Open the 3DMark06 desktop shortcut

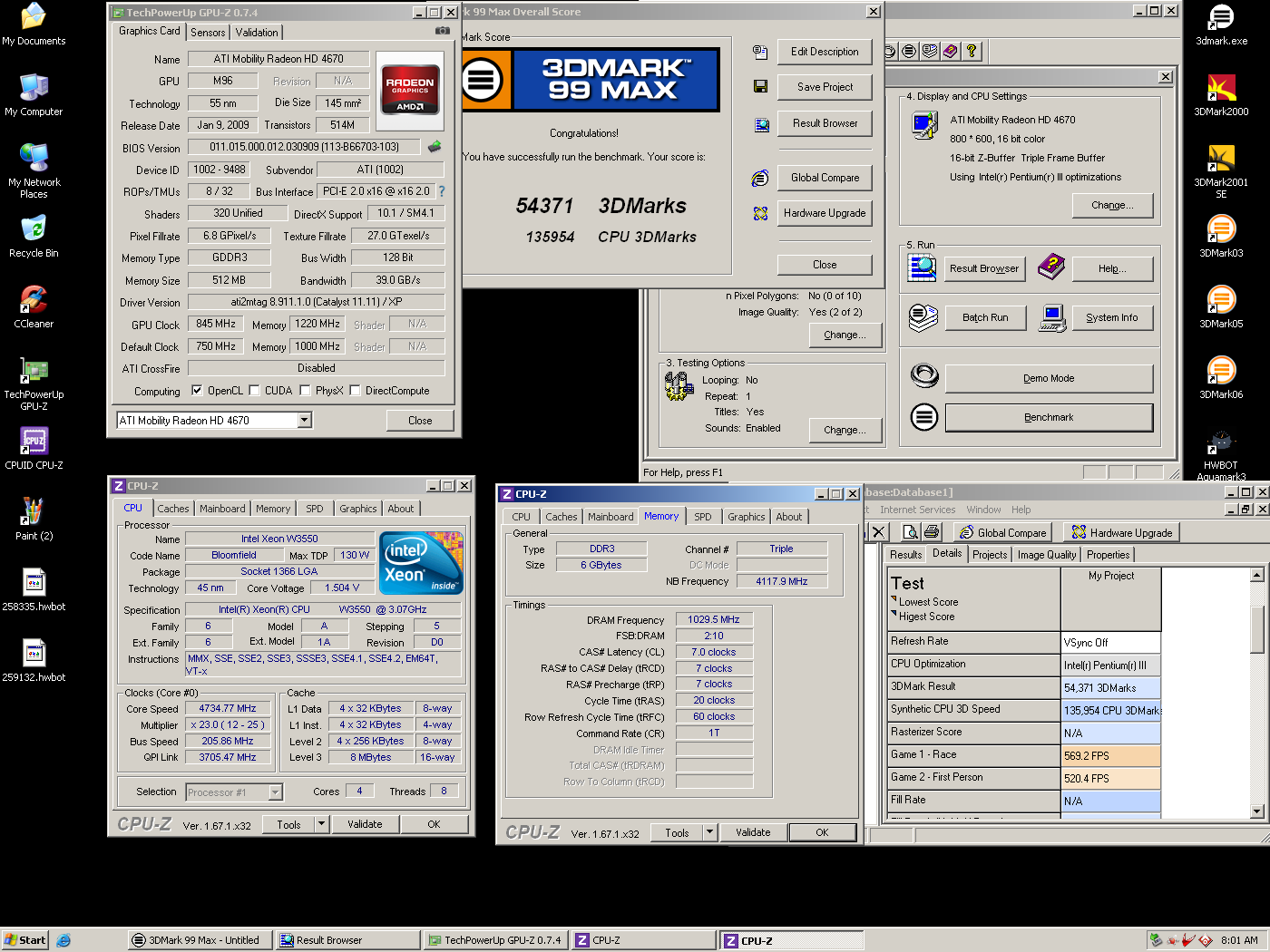click(1221, 377)
